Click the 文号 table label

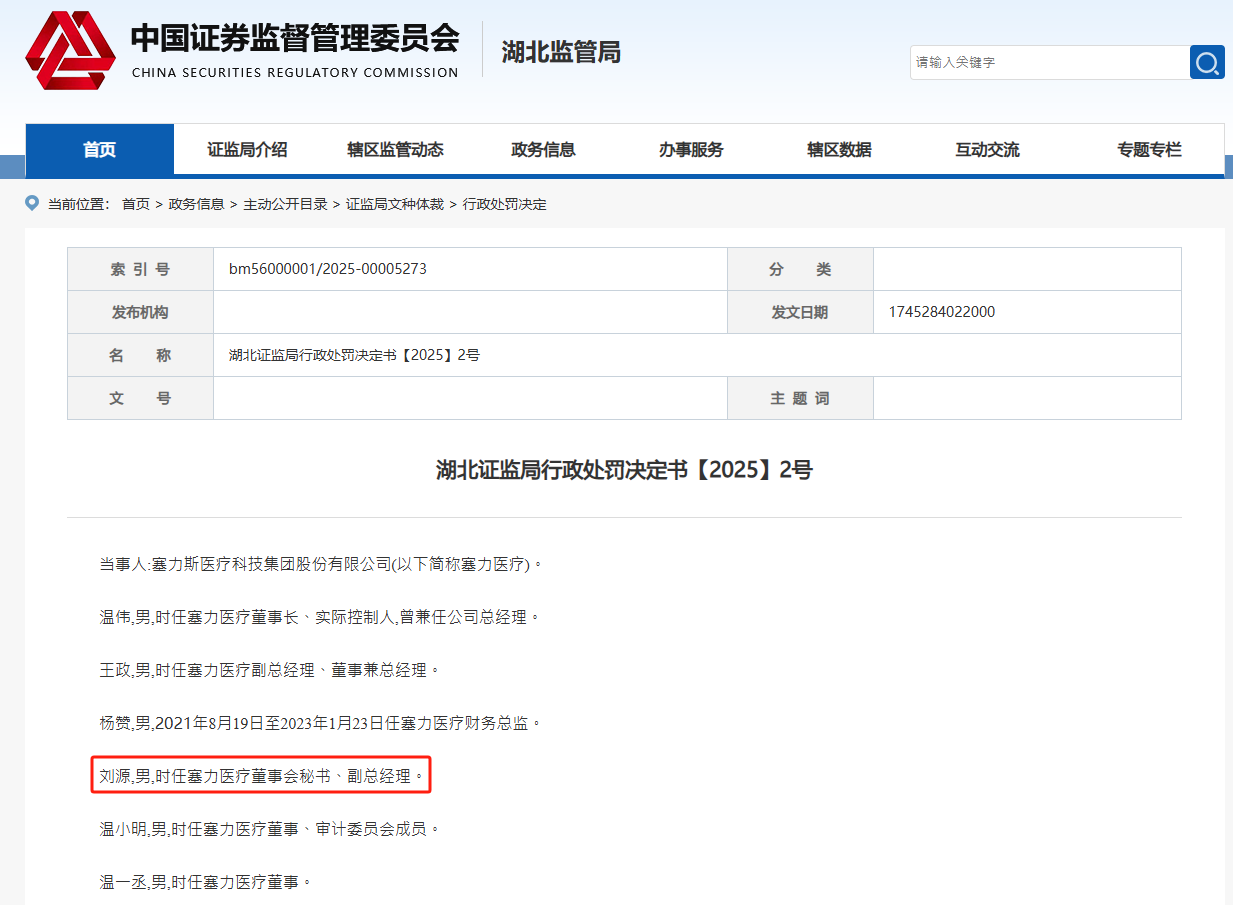point(140,398)
